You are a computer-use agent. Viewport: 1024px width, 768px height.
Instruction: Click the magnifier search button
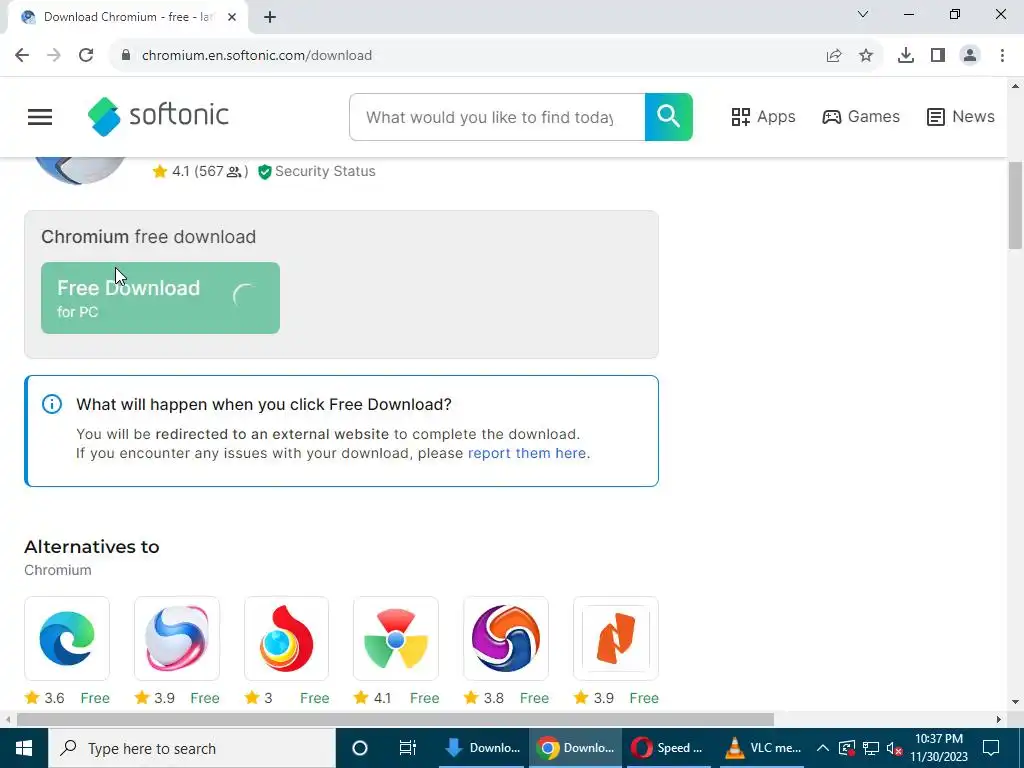coord(668,117)
